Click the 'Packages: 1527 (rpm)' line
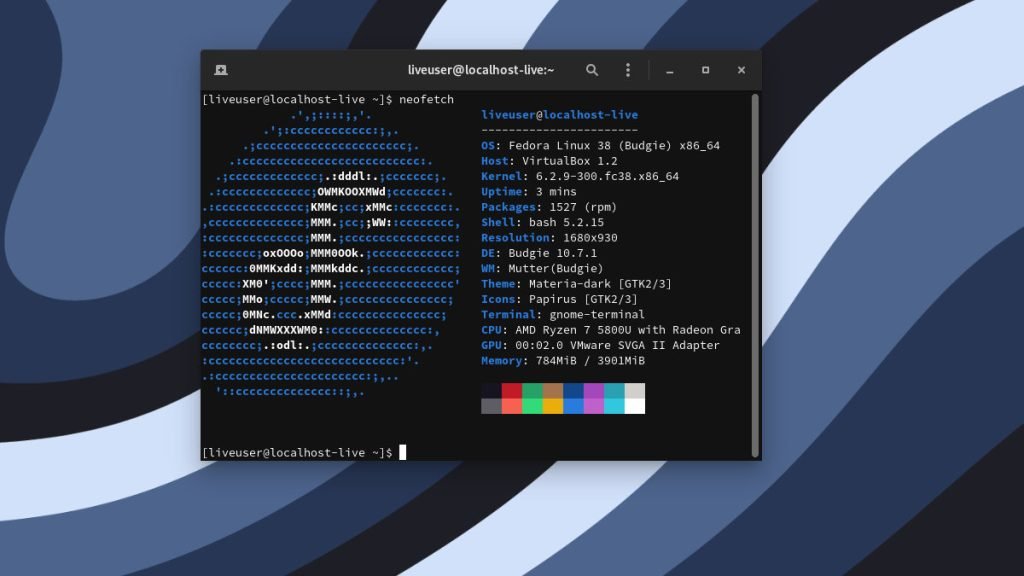This screenshot has width=1024, height=576. [549, 207]
